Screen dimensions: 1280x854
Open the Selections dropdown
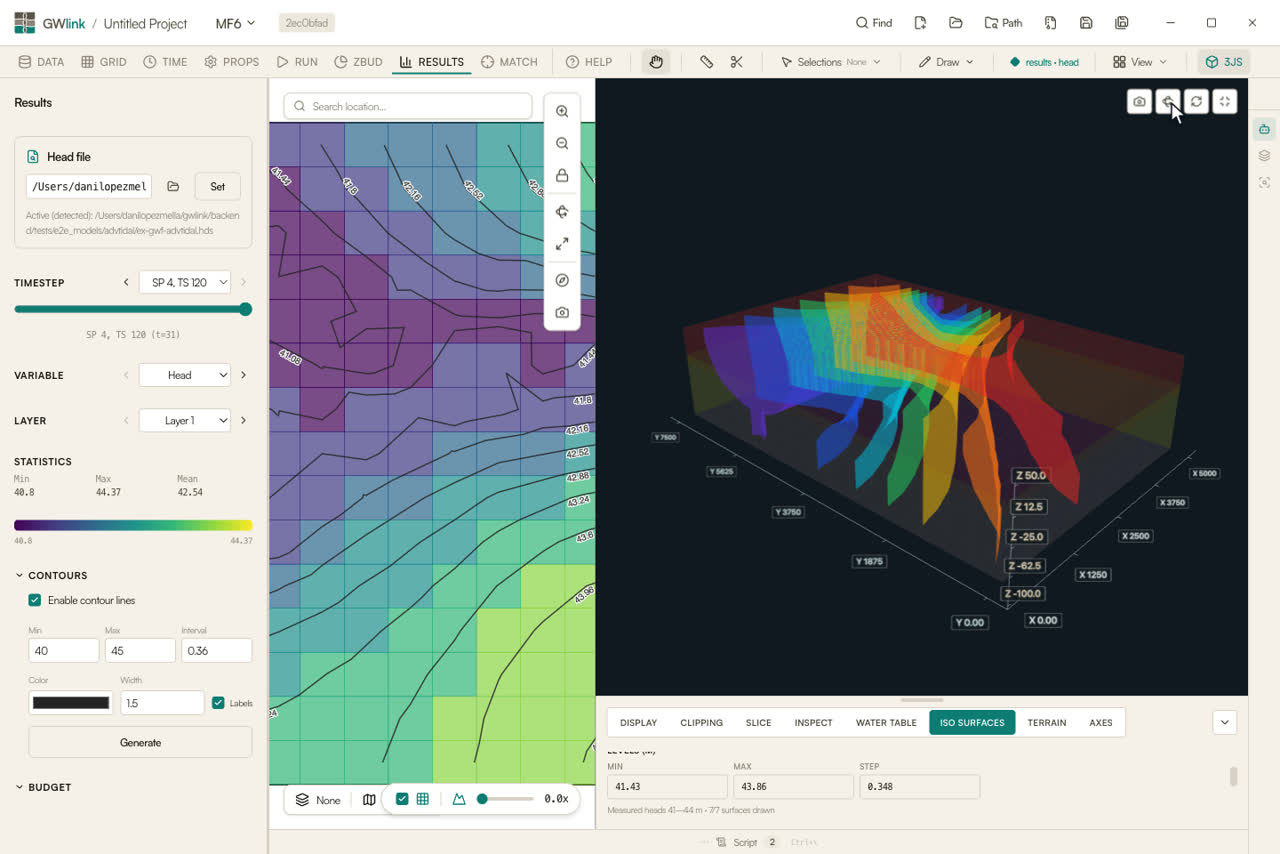[831, 62]
